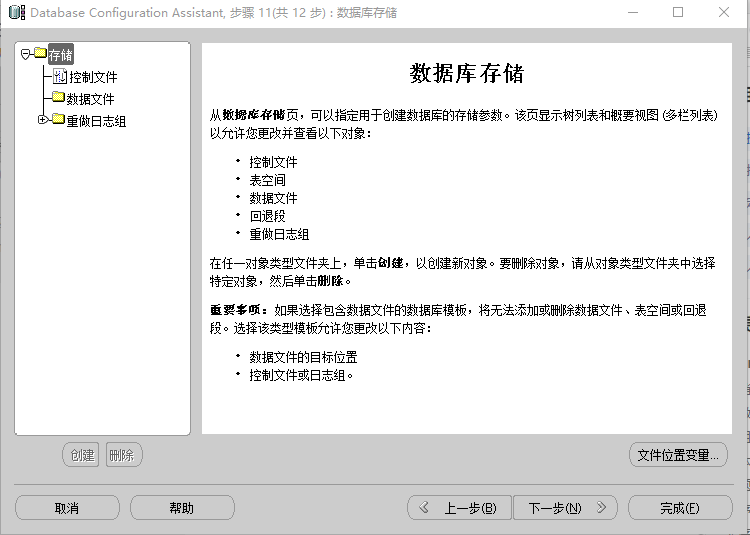This screenshot has width=750, height=535.
Task: Go back with 上一步(B)
Action: tap(459, 507)
